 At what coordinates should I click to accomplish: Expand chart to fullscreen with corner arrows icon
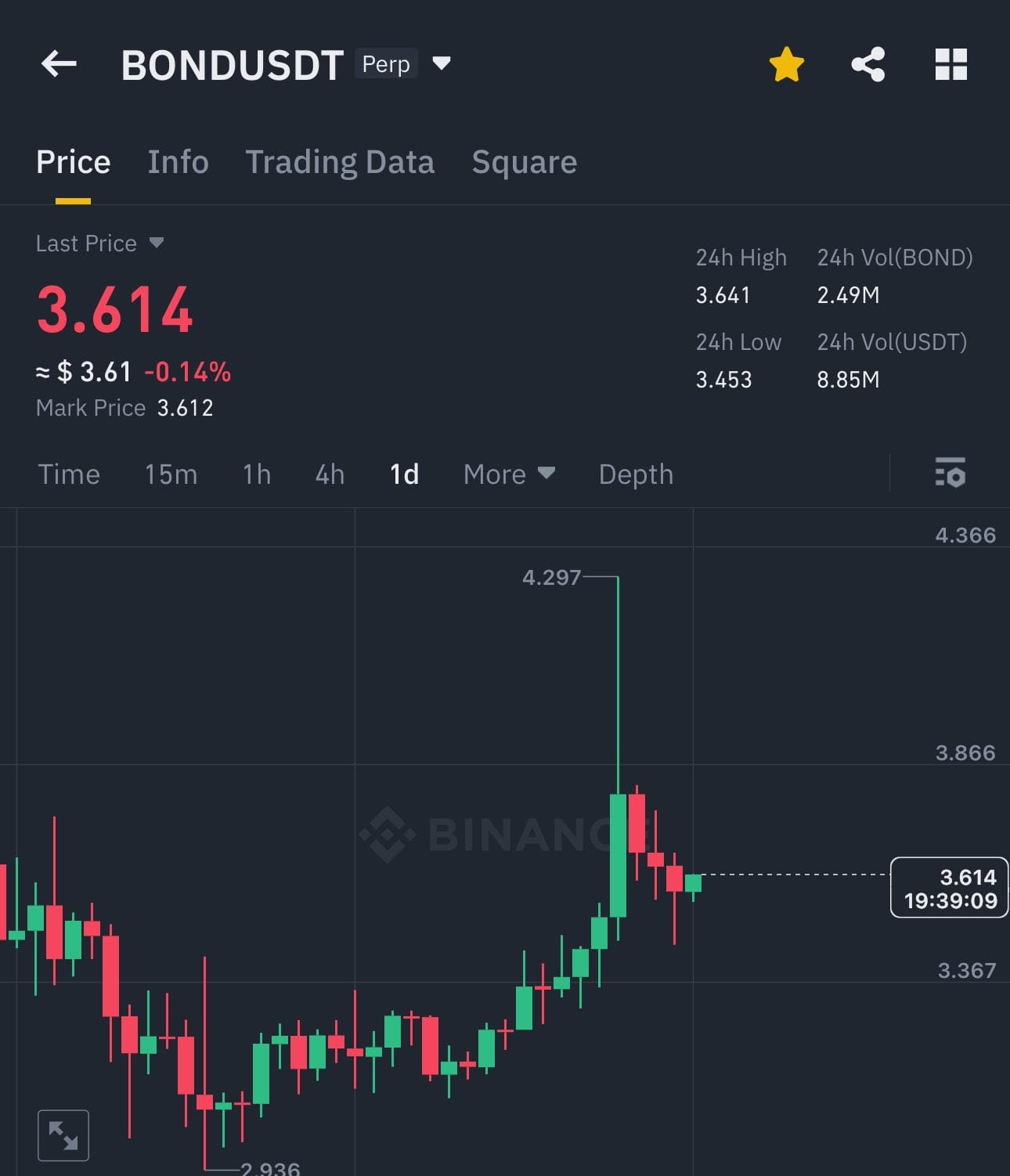tap(63, 1134)
